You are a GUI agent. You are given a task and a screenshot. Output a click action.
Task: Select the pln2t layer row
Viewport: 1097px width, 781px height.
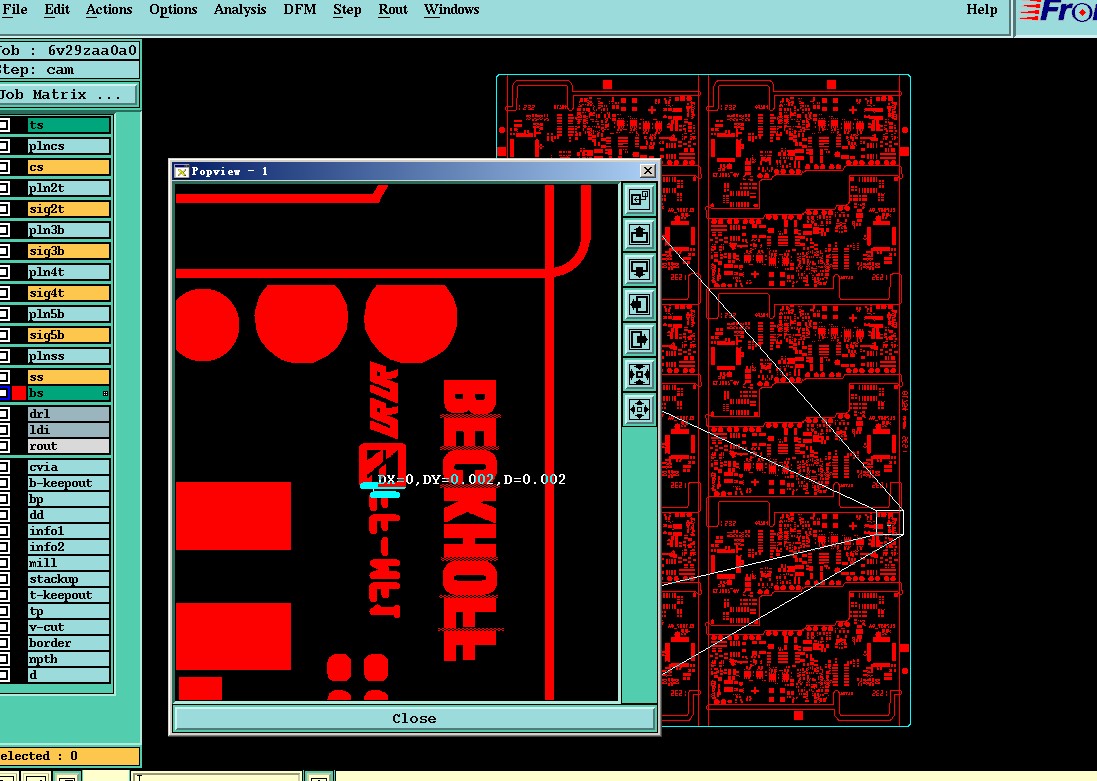[x=69, y=188]
